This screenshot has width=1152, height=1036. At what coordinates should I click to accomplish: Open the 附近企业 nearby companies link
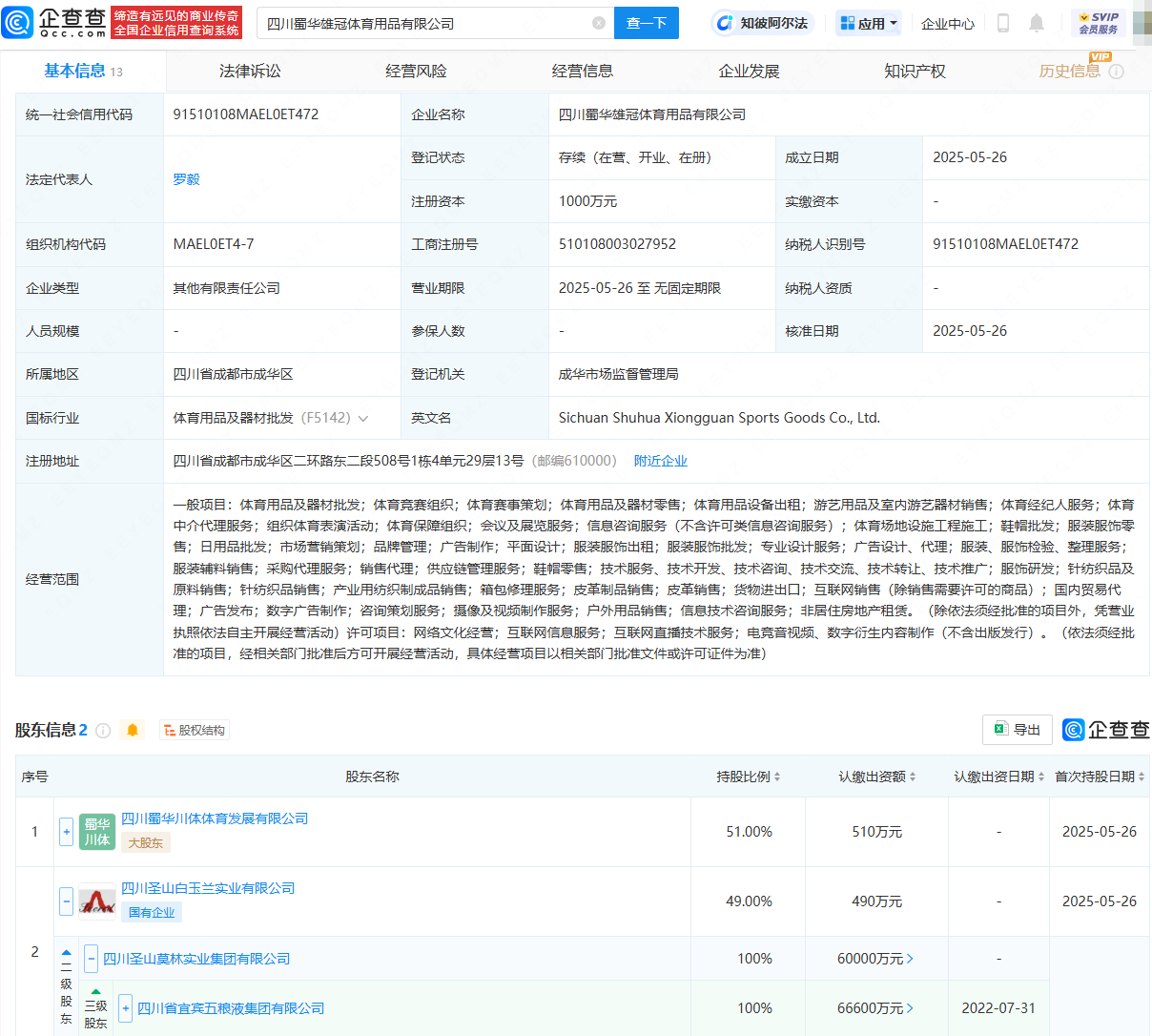(x=661, y=461)
